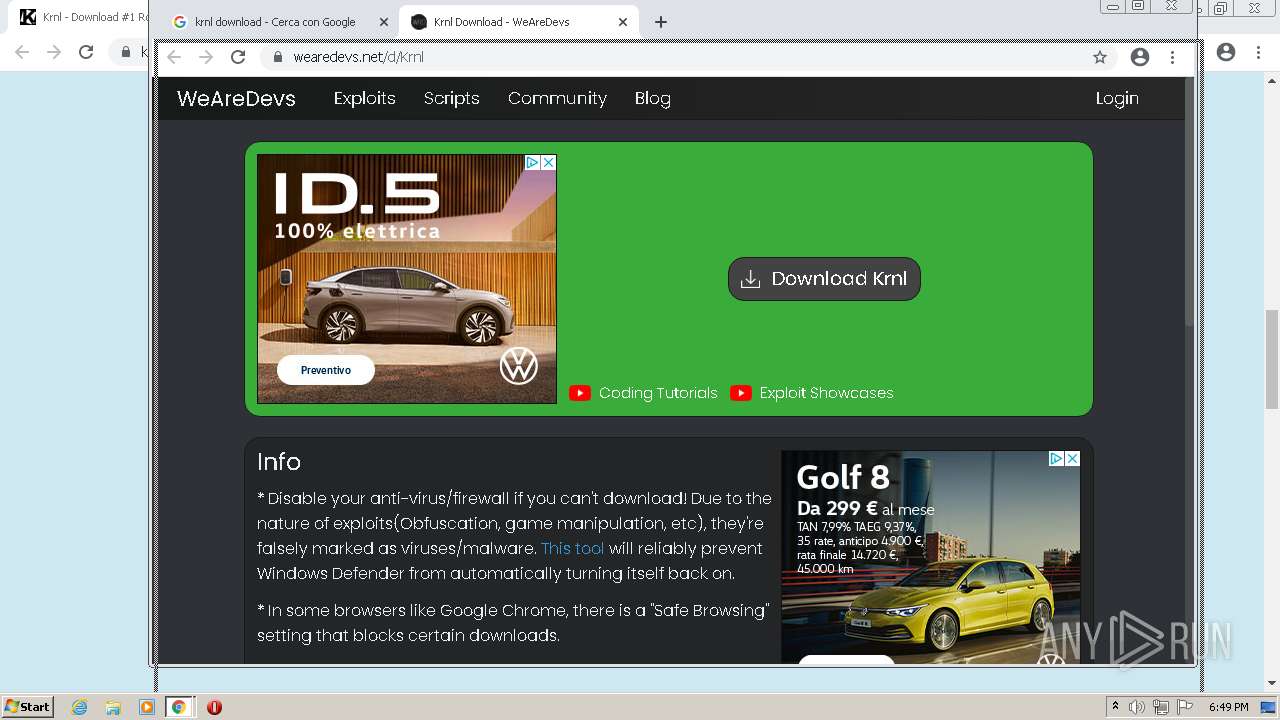Click the Volkswagen logo in ID.5 ad
Image resolution: width=1280 pixels, height=720 pixels.
[x=518, y=366]
